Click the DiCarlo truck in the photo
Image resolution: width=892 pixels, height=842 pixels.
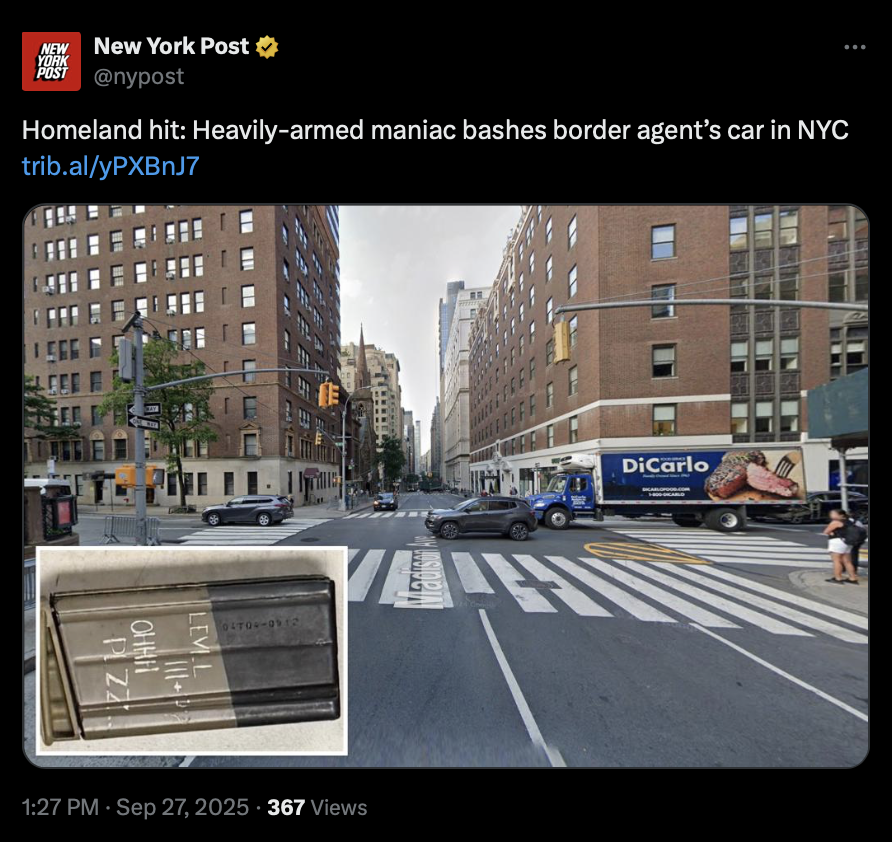pos(668,488)
